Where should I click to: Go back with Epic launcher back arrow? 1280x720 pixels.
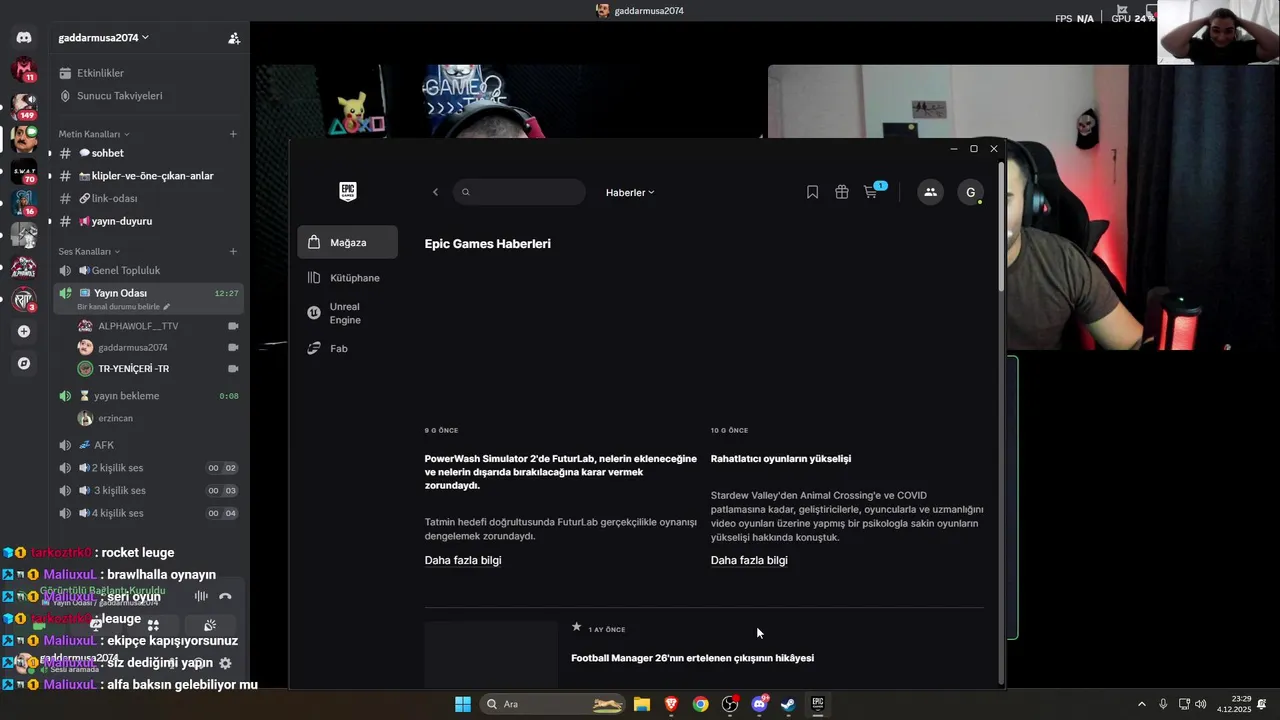(435, 192)
